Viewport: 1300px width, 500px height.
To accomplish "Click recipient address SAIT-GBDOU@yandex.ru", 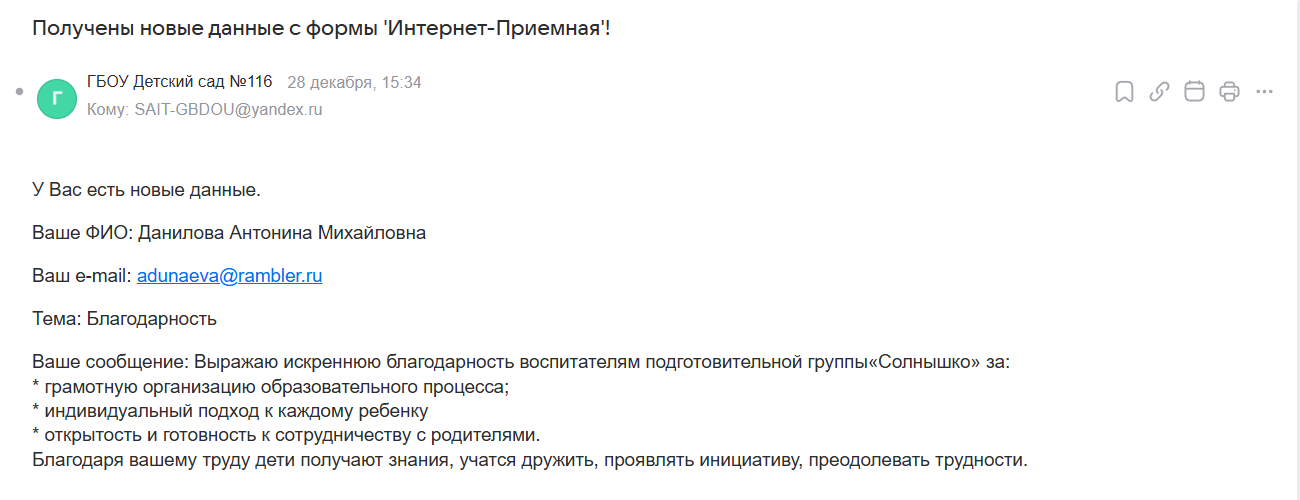I will [228, 110].
